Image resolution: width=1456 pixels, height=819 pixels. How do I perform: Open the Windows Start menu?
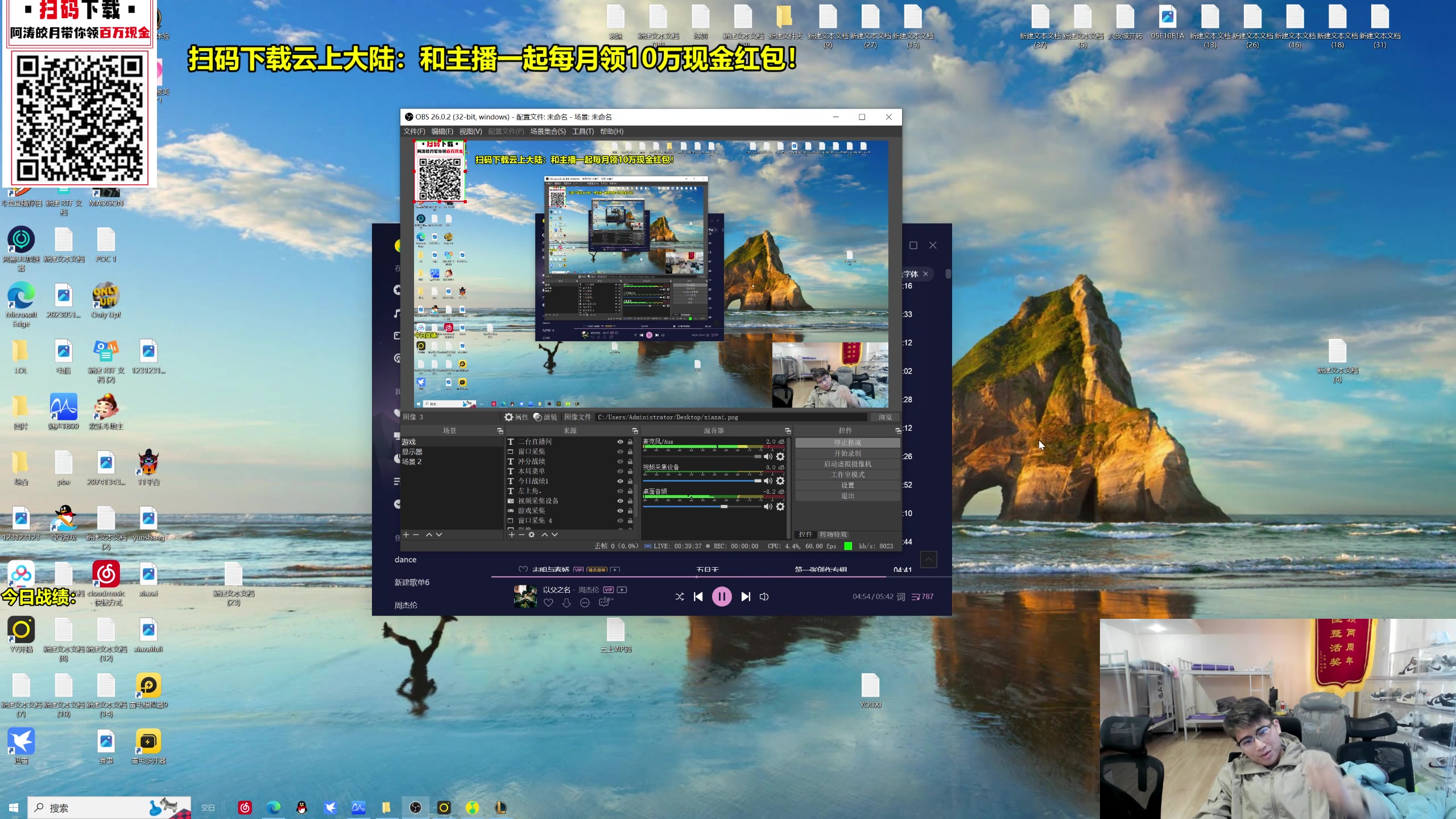[x=14, y=808]
